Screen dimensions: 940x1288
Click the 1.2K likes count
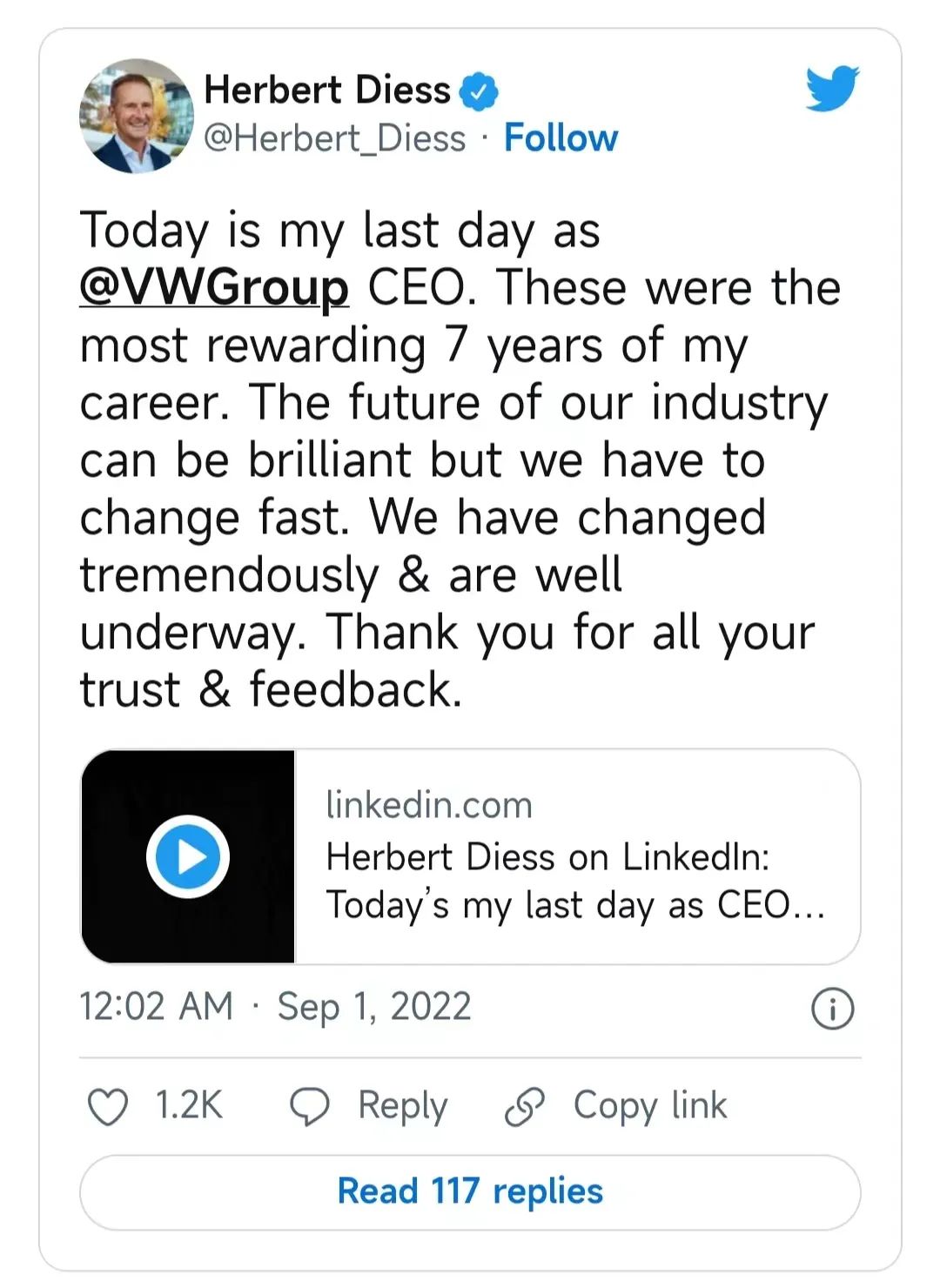pos(189,1106)
